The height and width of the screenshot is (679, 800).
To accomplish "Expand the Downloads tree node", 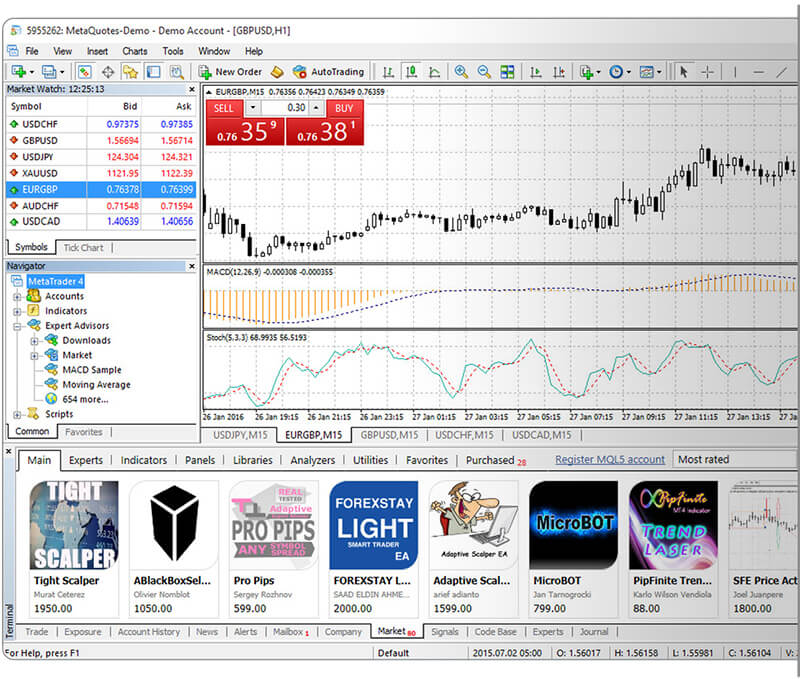I will pos(34,341).
